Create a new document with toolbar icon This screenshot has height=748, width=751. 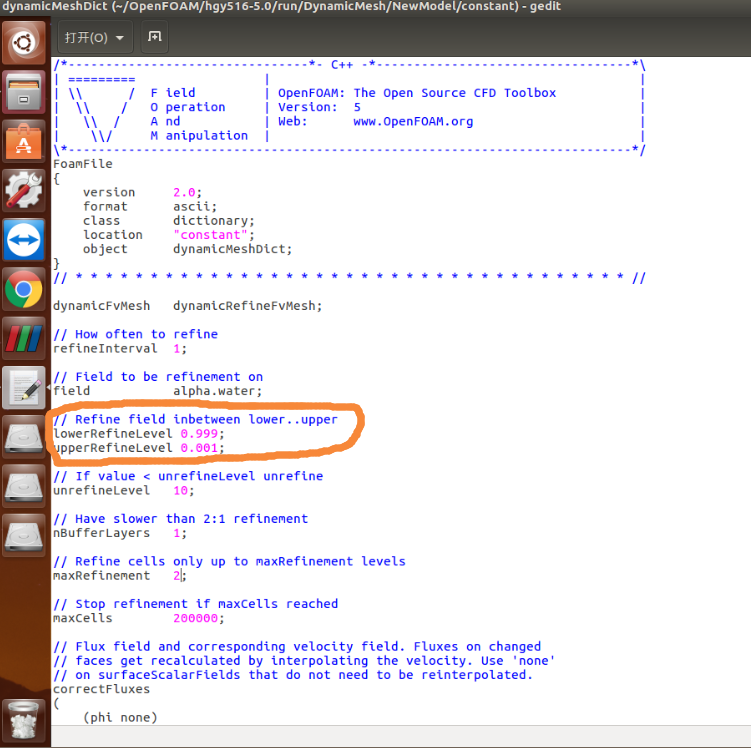[x=155, y=37]
